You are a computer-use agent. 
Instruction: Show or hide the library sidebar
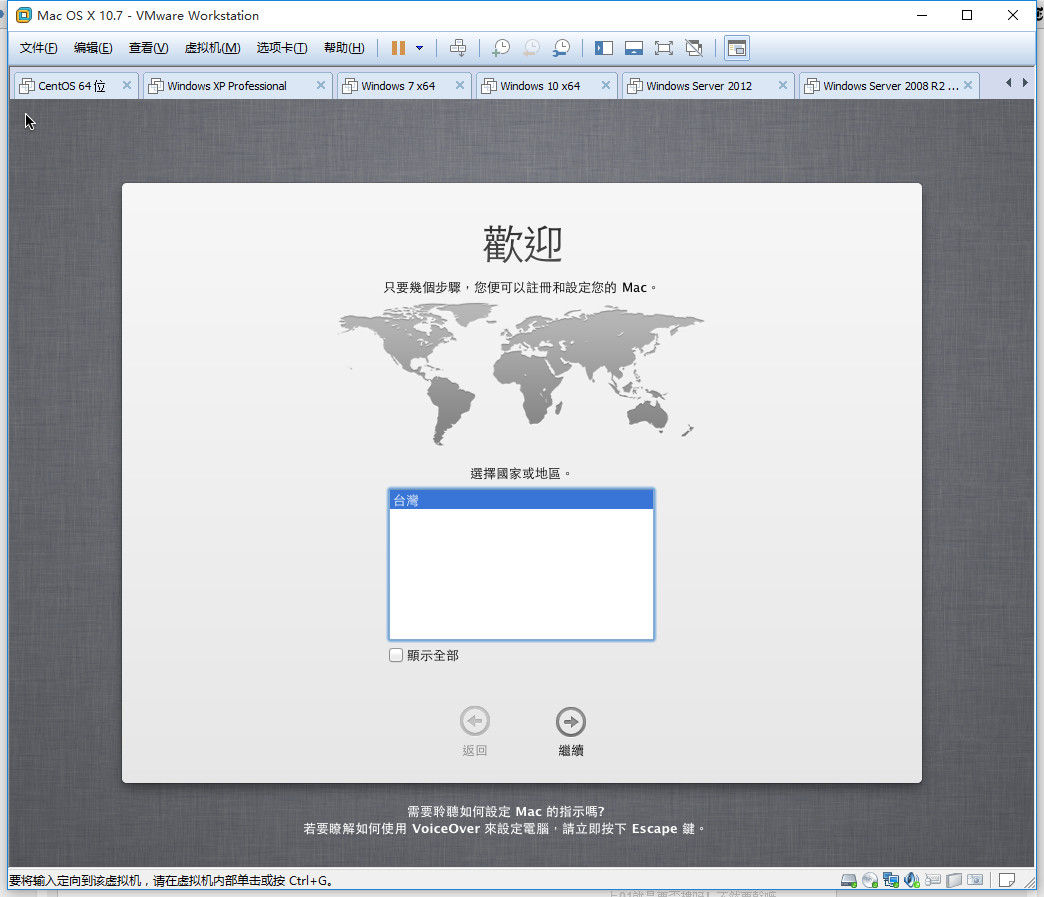click(x=604, y=48)
